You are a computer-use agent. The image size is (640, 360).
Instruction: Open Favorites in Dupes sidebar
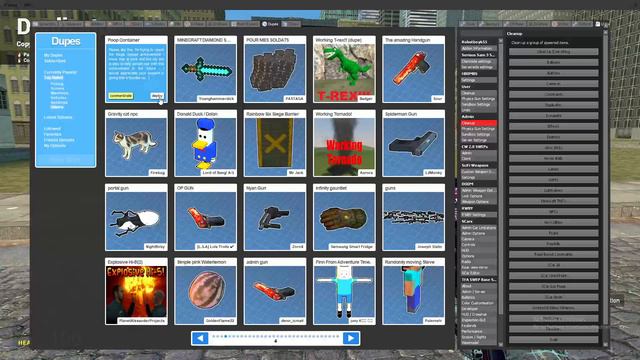point(53,134)
